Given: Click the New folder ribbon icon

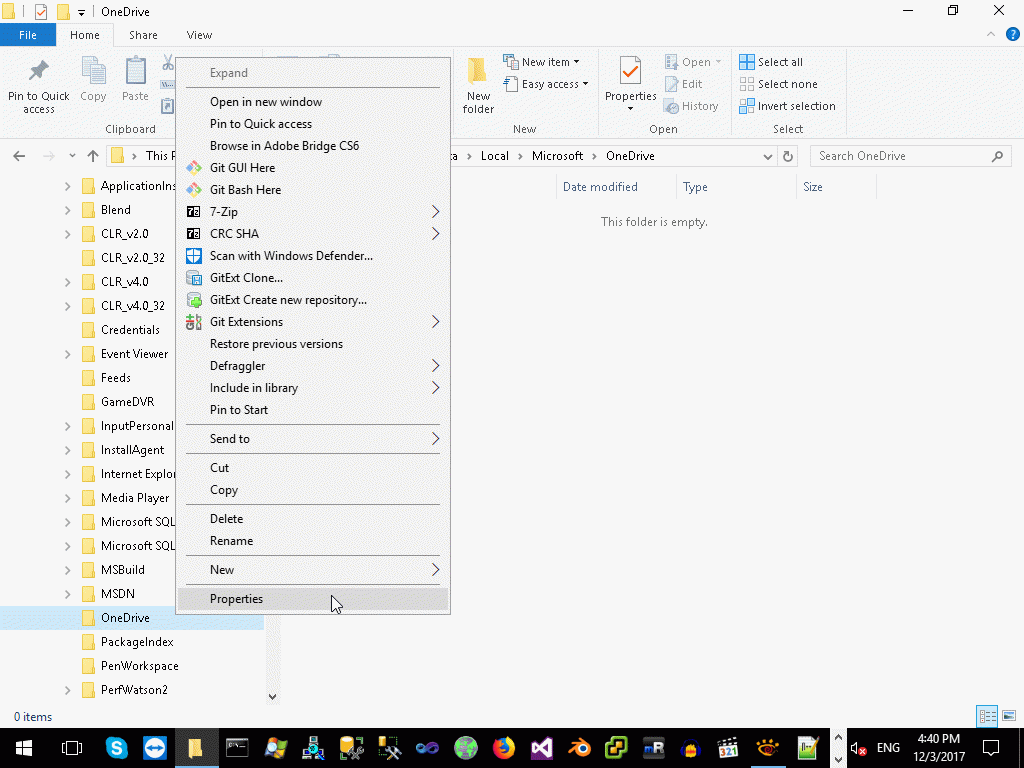Looking at the screenshot, I should click(x=478, y=86).
